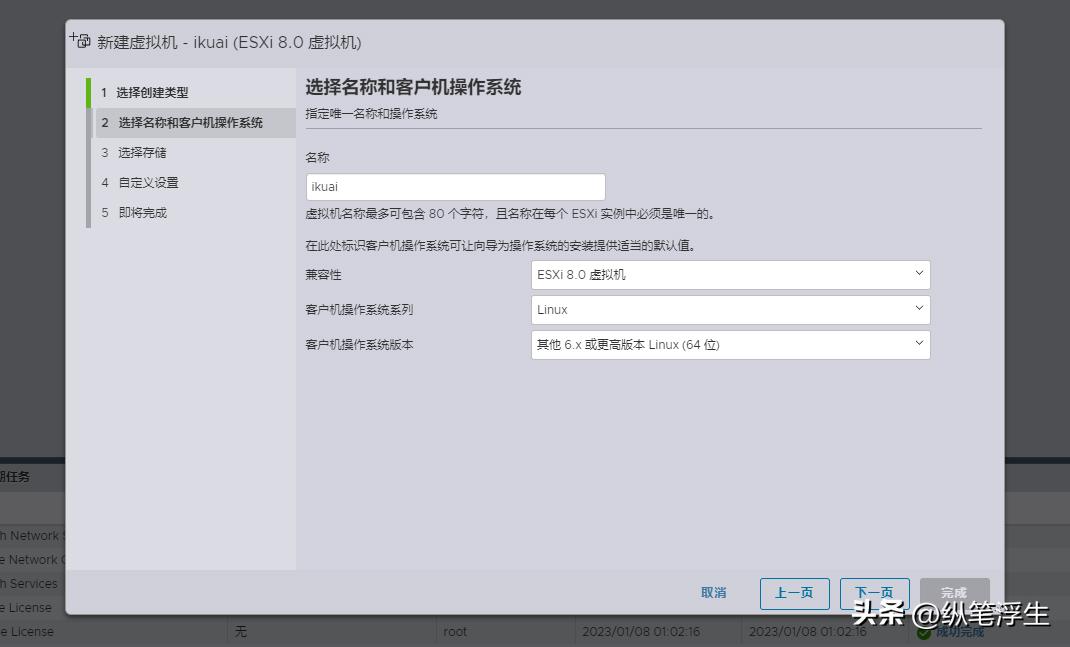The width and height of the screenshot is (1070, 647).
Task: Click the 客户机操作系统系列 label
Action: point(359,310)
